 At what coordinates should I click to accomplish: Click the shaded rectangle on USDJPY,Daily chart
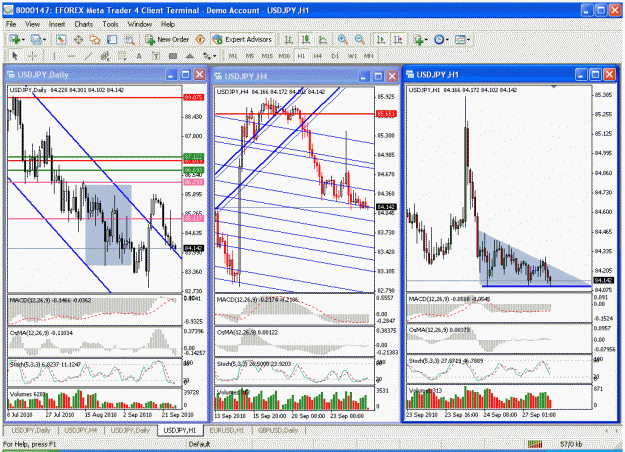click(x=108, y=225)
